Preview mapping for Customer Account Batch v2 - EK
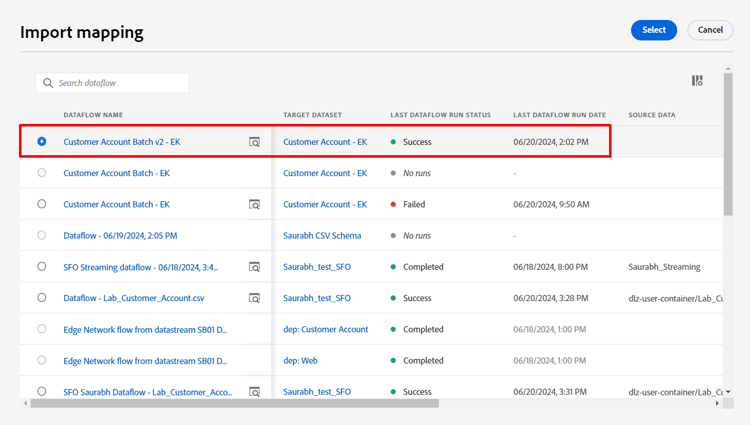The height and width of the screenshot is (425, 750). tap(254, 142)
